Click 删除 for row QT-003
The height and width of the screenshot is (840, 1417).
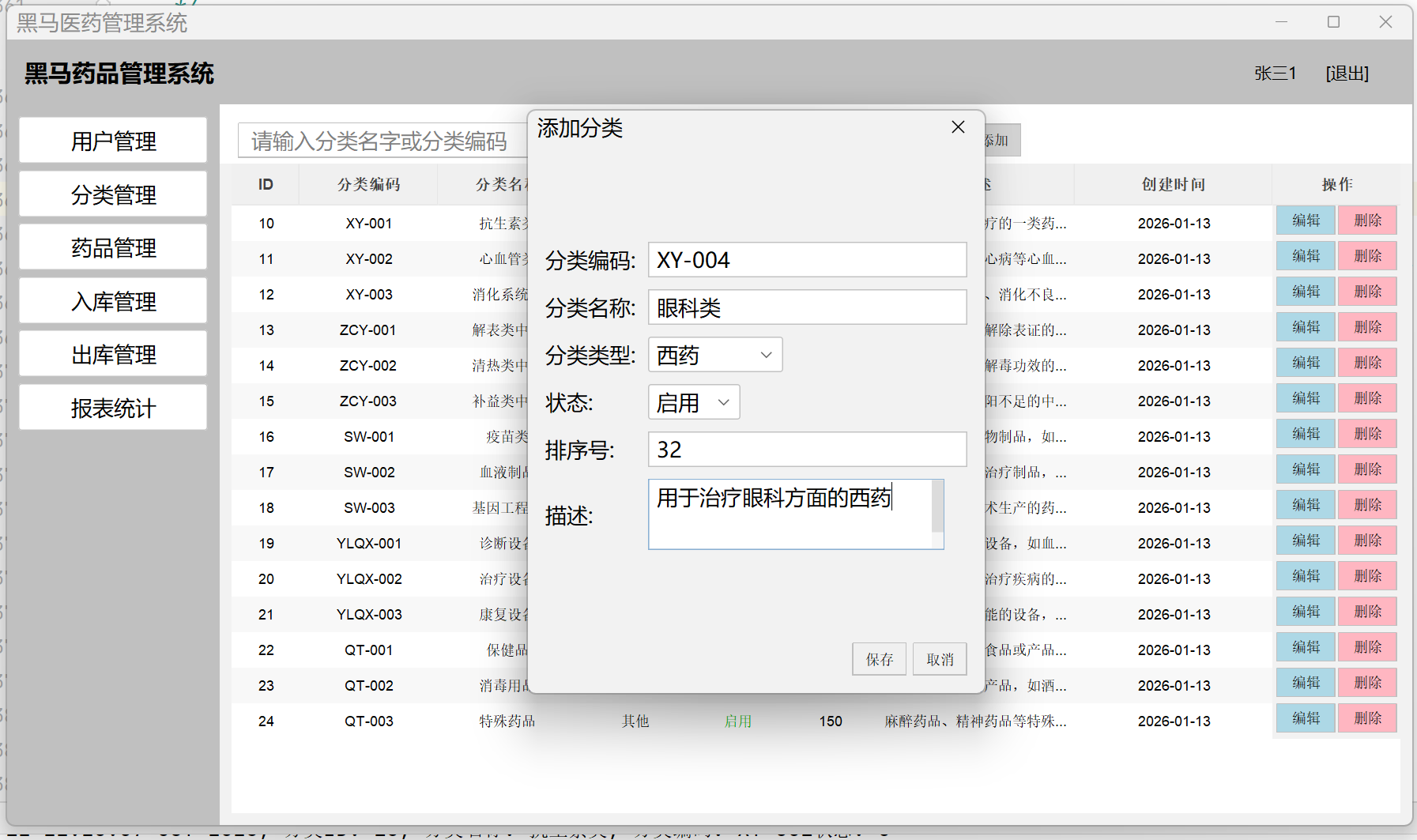(x=1367, y=718)
